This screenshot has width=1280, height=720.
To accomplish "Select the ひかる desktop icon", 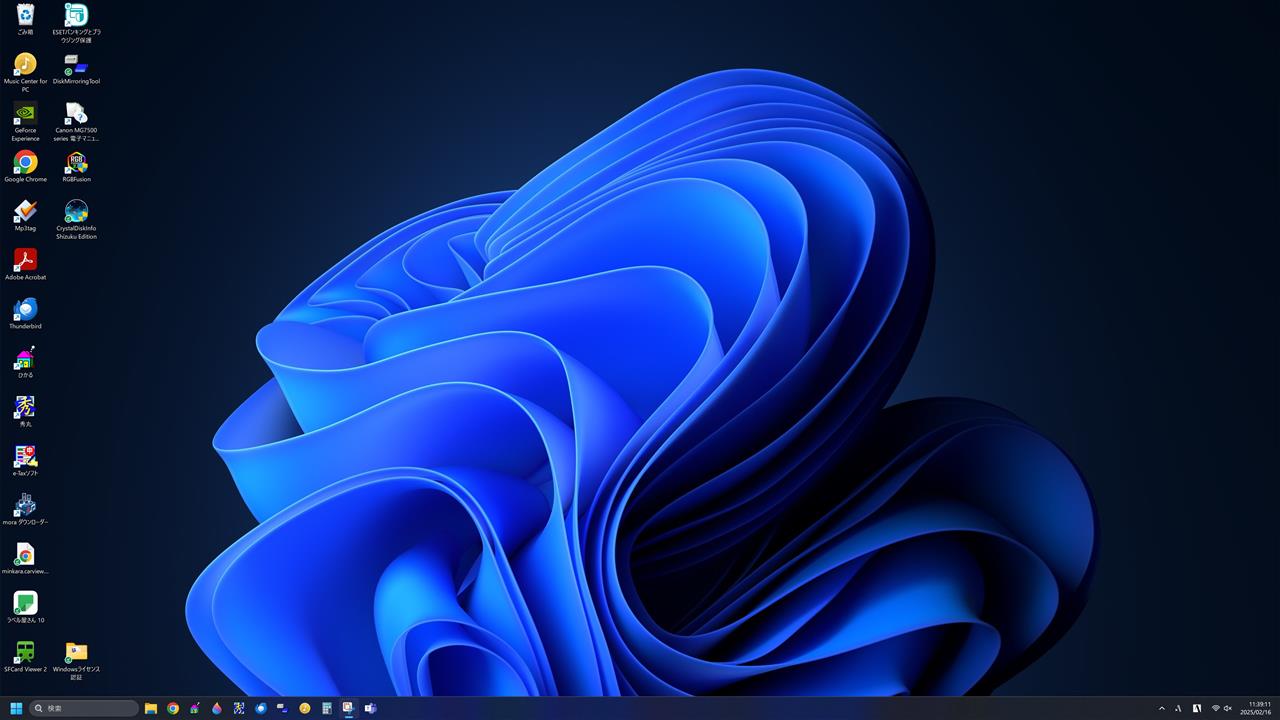I will [x=25, y=362].
